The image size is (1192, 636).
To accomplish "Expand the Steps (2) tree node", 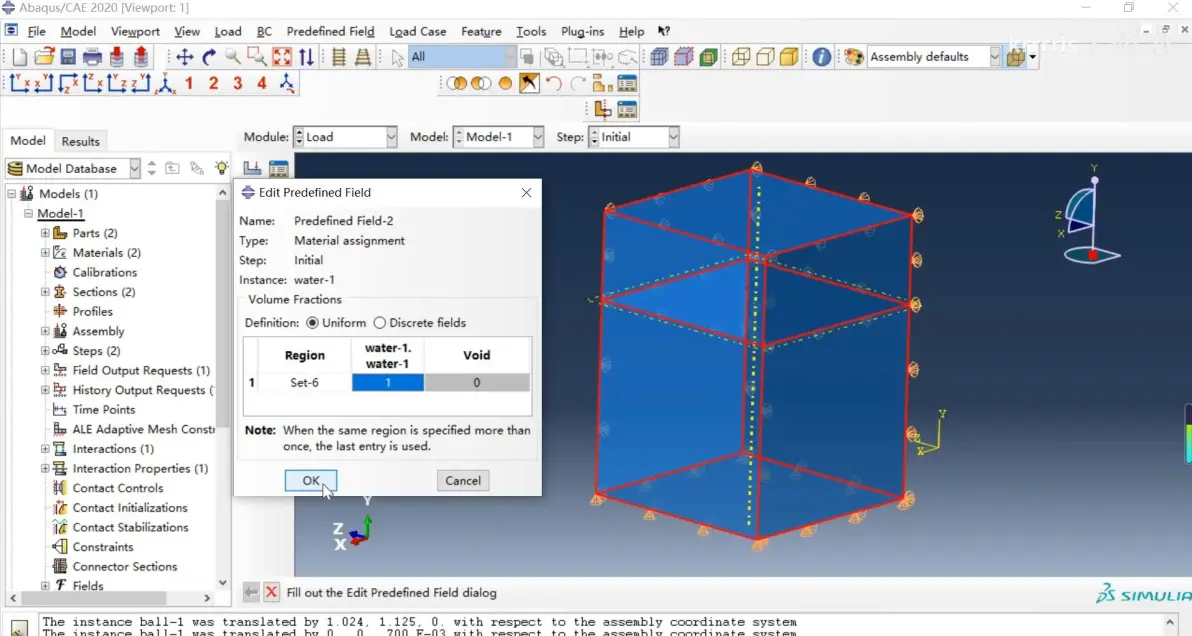I will click(45, 351).
